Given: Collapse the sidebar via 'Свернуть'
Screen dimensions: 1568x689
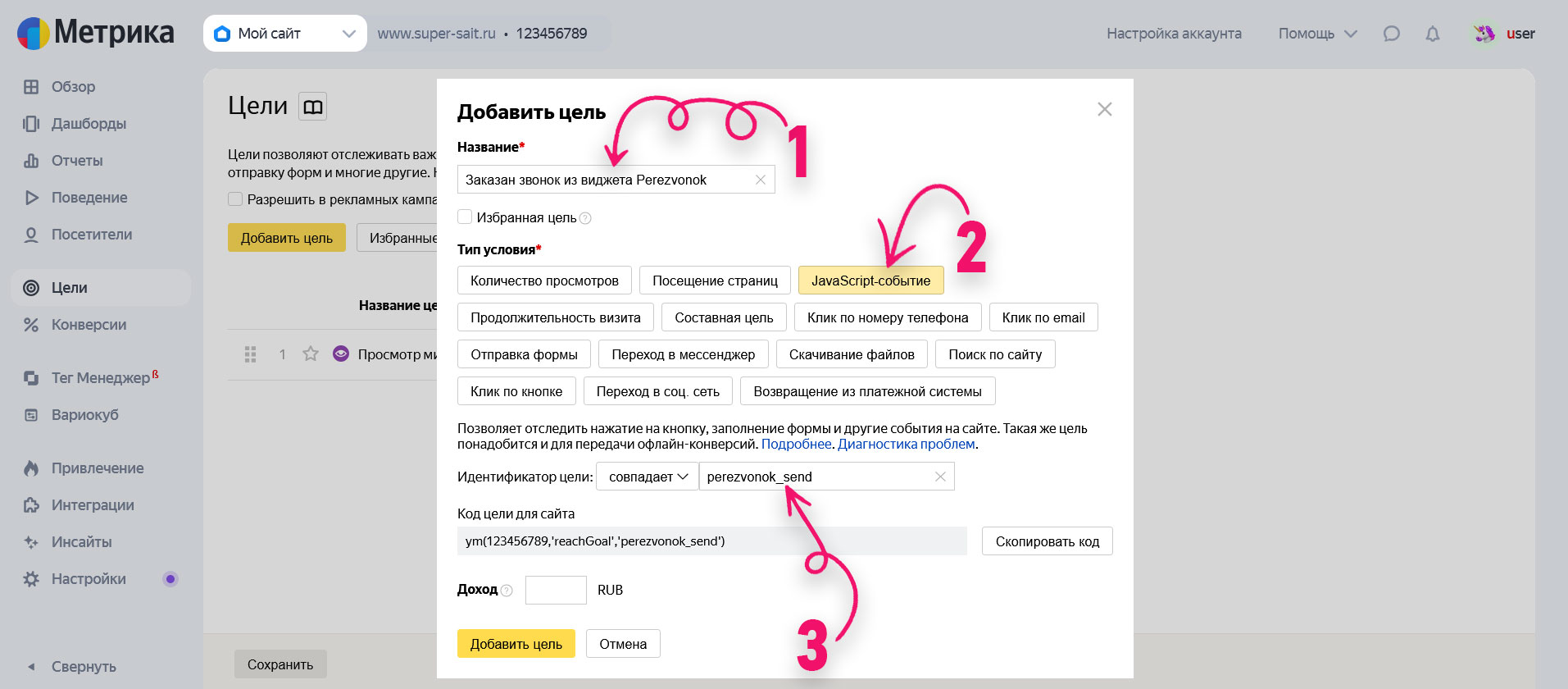Looking at the screenshot, I should pos(71,667).
